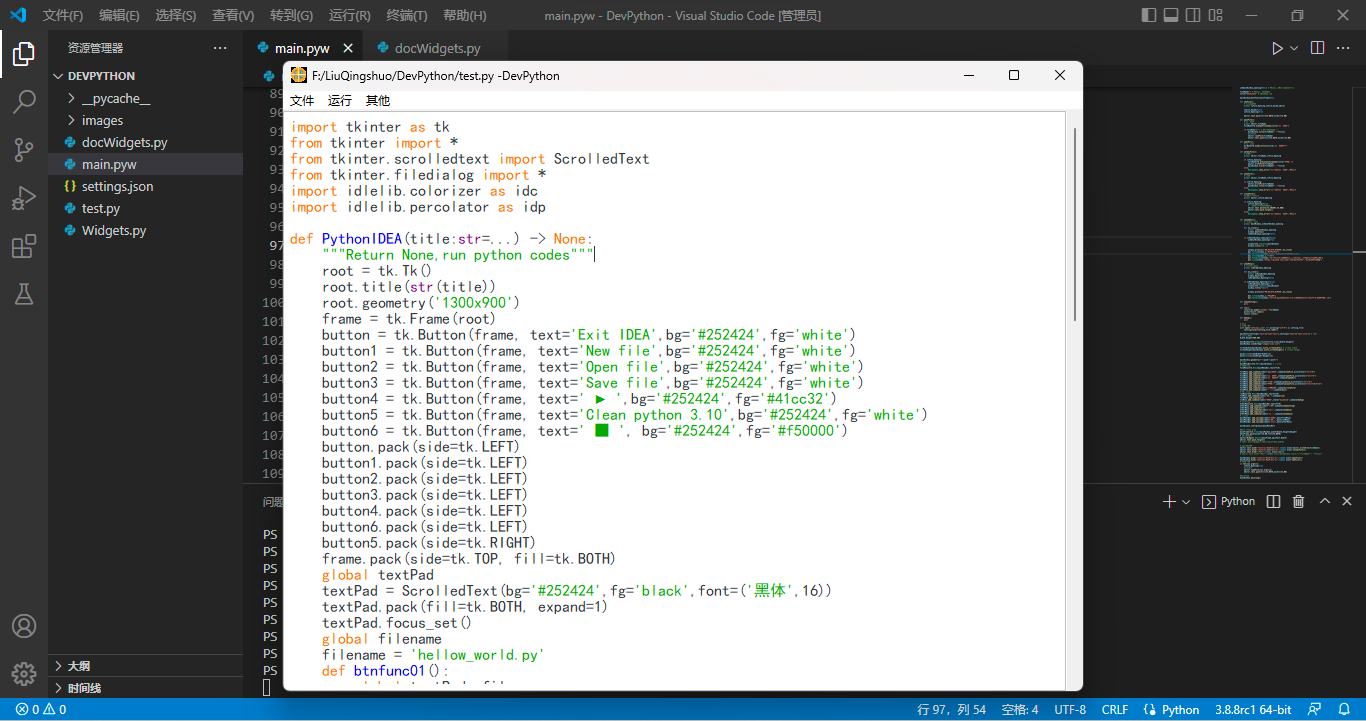Screen dimensions: 1366x721
Task: Close the main.pyw tab
Action: pyautogui.click(x=347, y=48)
